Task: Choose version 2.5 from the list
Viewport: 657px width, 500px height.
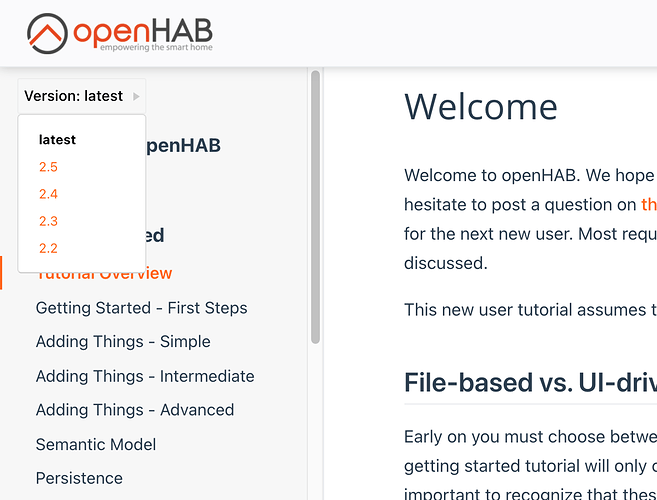Action: coord(48,167)
